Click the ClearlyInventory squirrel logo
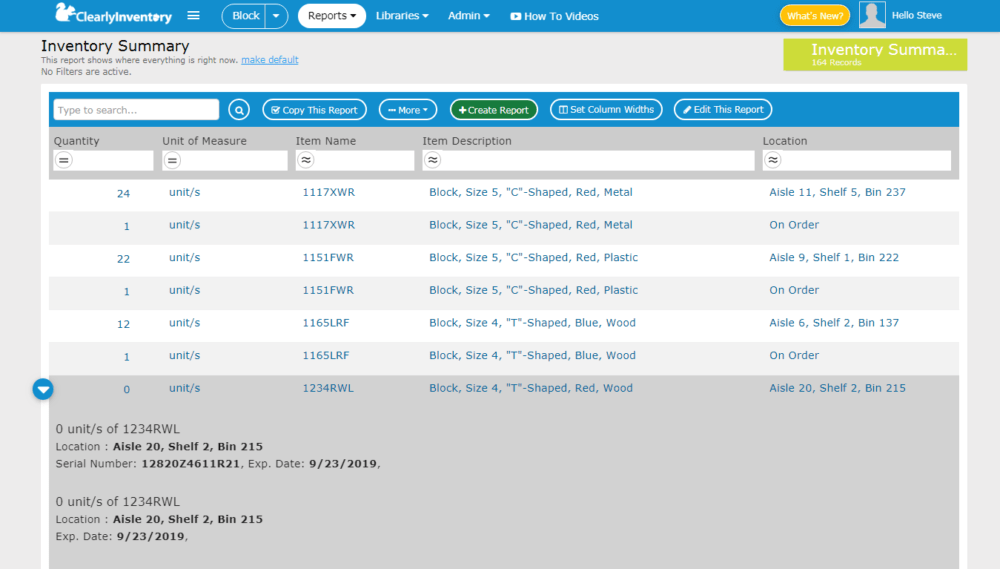The height and width of the screenshot is (569, 1000). point(114,14)
